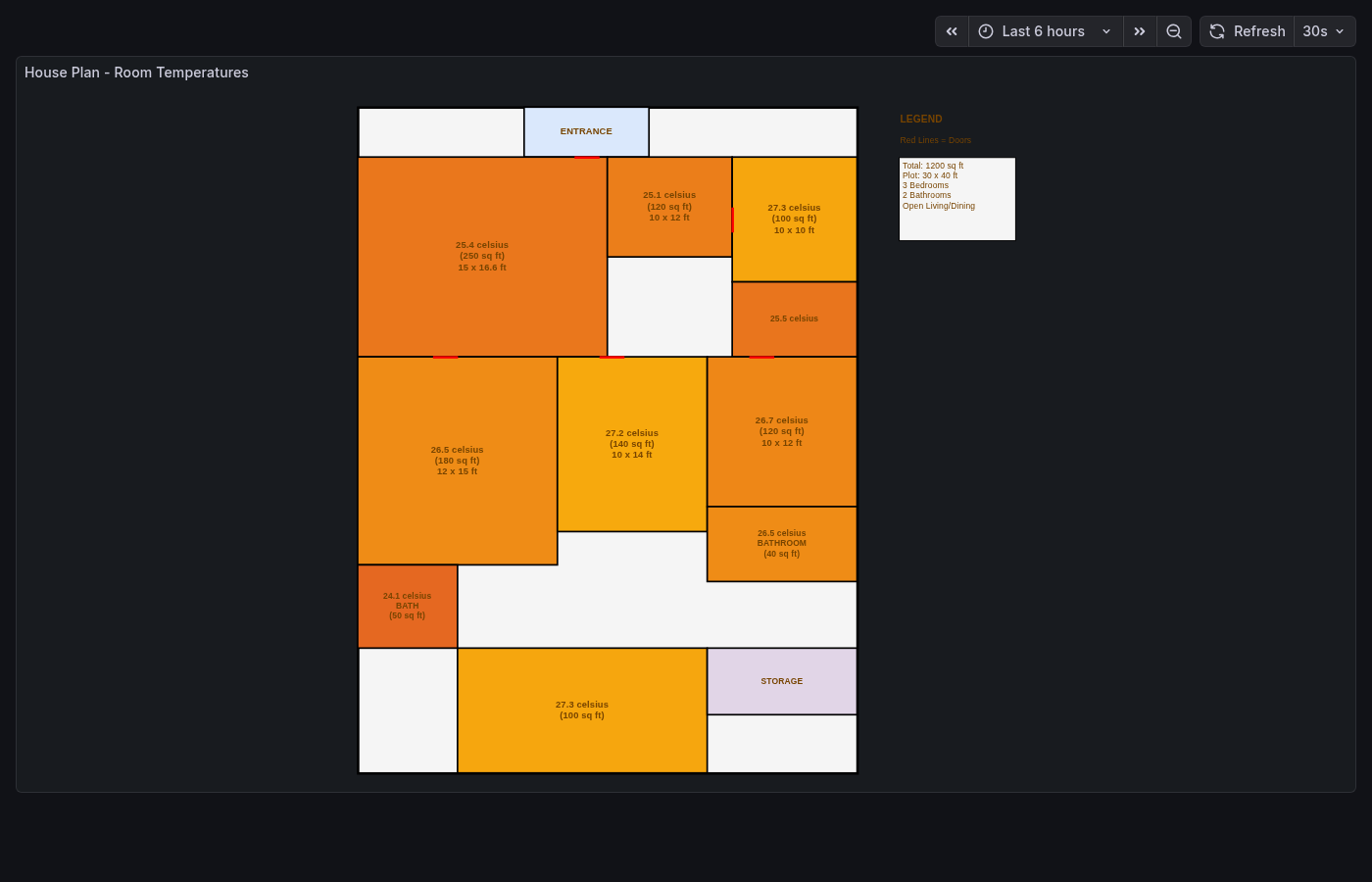This screenshot has width=1372, height=882.
Task: Select the 26.5 celsius 180 sq ft room
Action: (458, 461)
